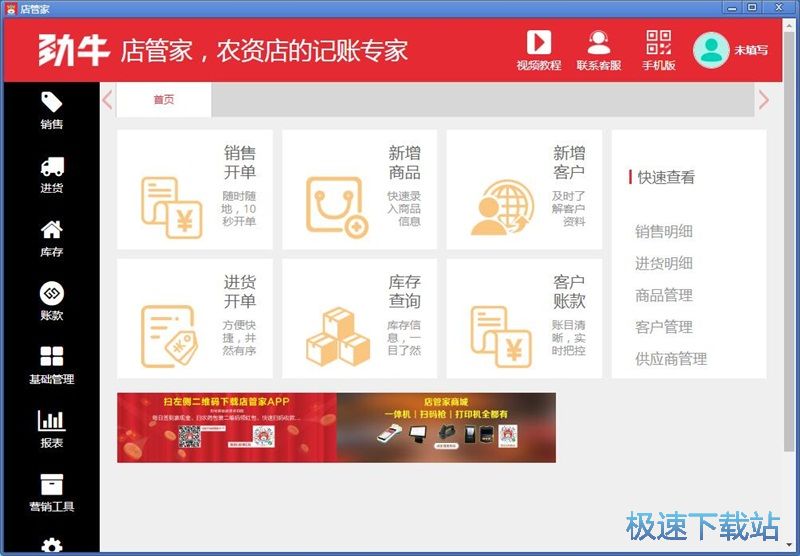Image resolution: width=800 pixels, height=556 pixels.
Task: Open the 供应商管理 quick link
Action: [671, 359]
